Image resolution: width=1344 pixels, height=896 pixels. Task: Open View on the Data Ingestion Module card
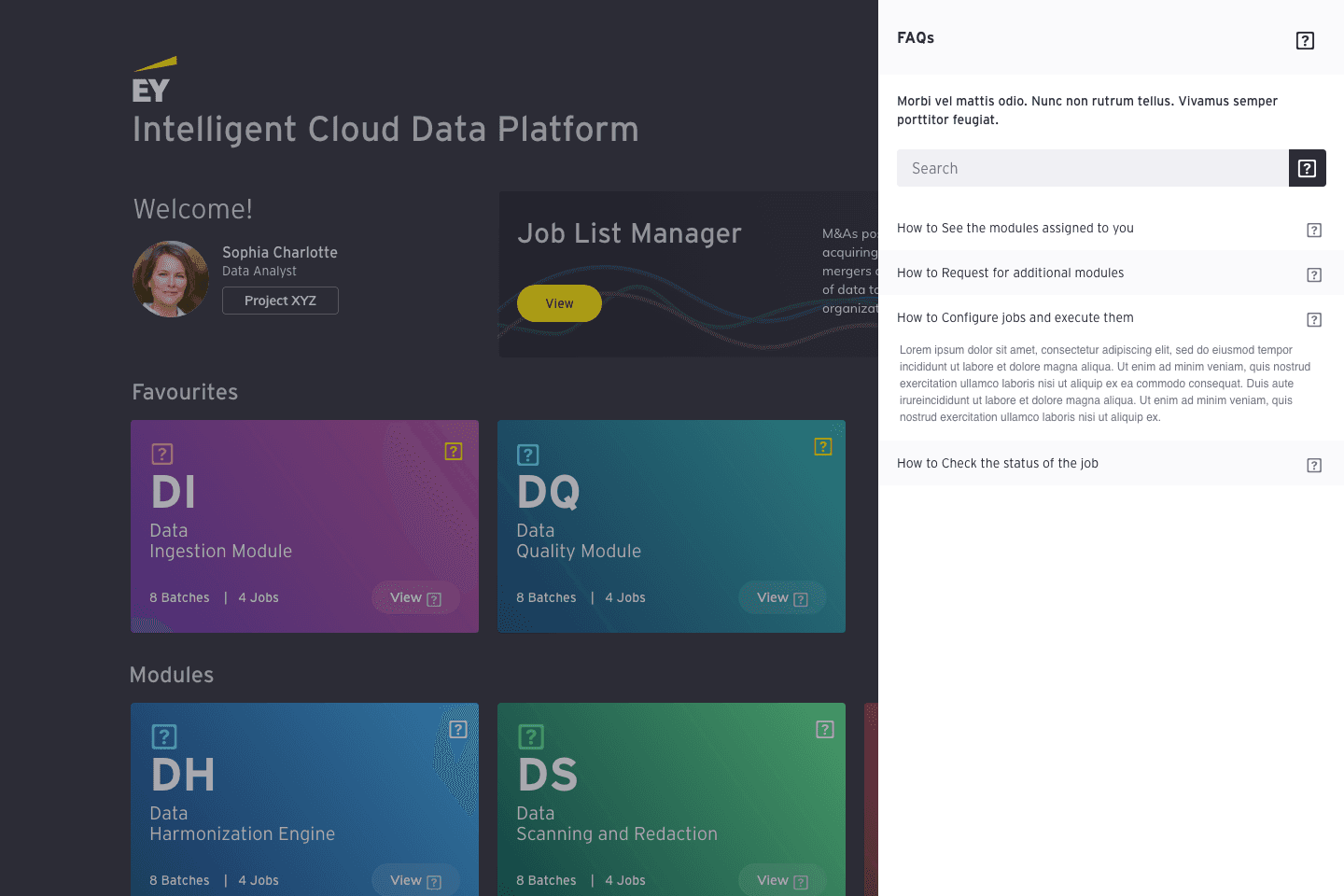click(x=415, y=597)
